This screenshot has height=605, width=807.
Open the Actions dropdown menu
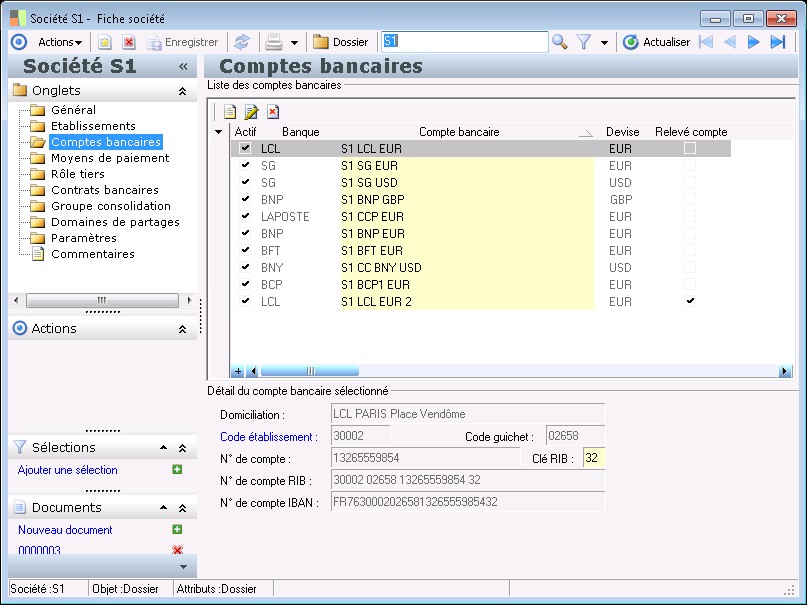[60, 42]
